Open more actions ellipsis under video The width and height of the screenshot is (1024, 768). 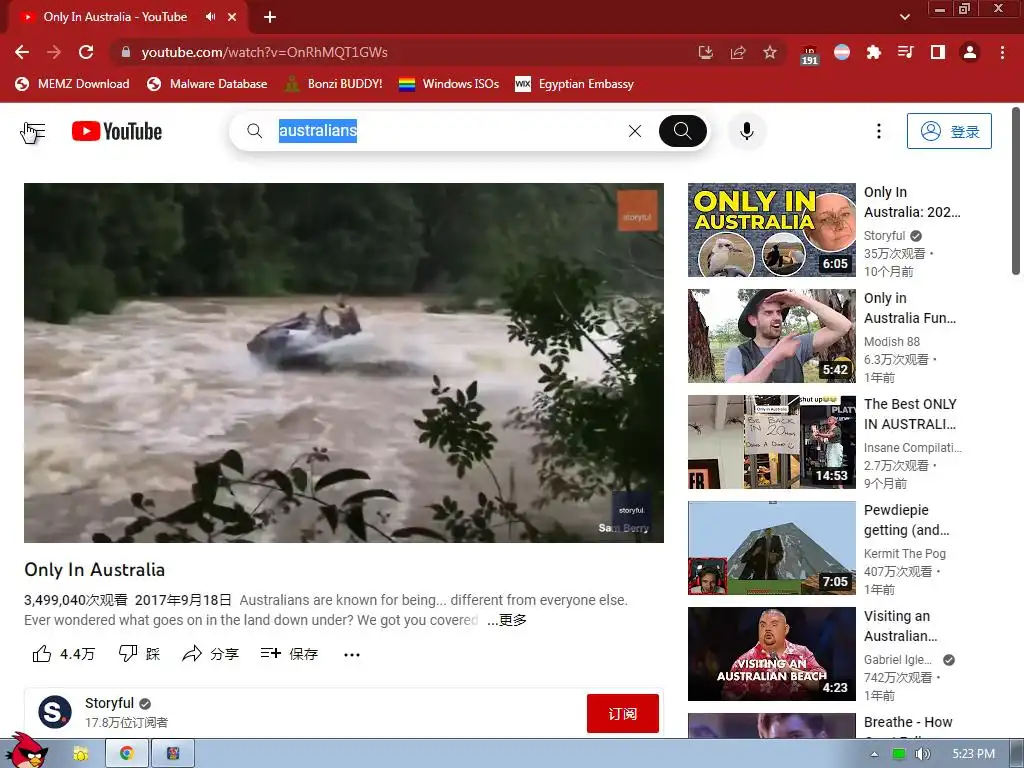(351, 654)
